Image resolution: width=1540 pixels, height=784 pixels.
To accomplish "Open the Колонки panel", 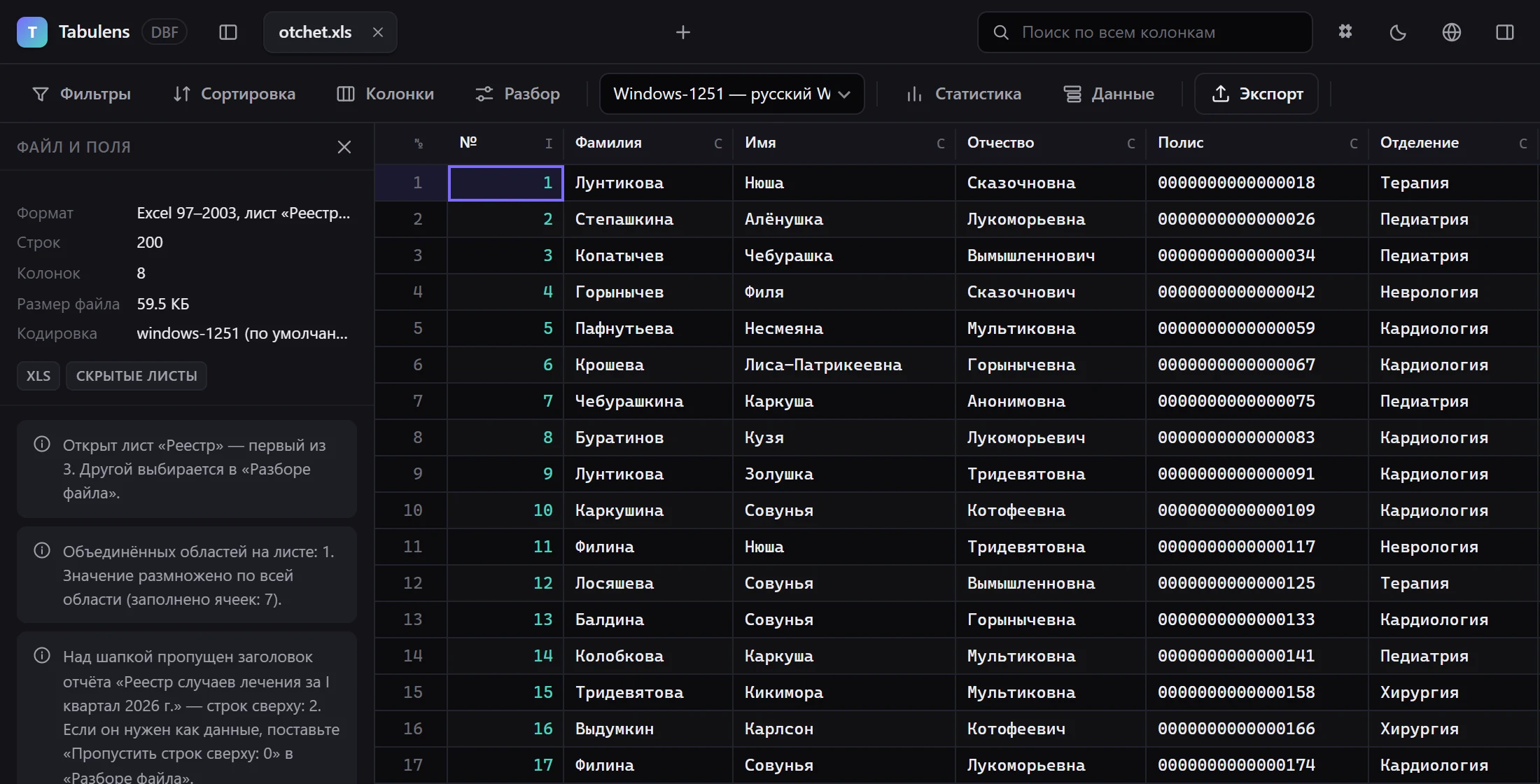I will point(386,94).
